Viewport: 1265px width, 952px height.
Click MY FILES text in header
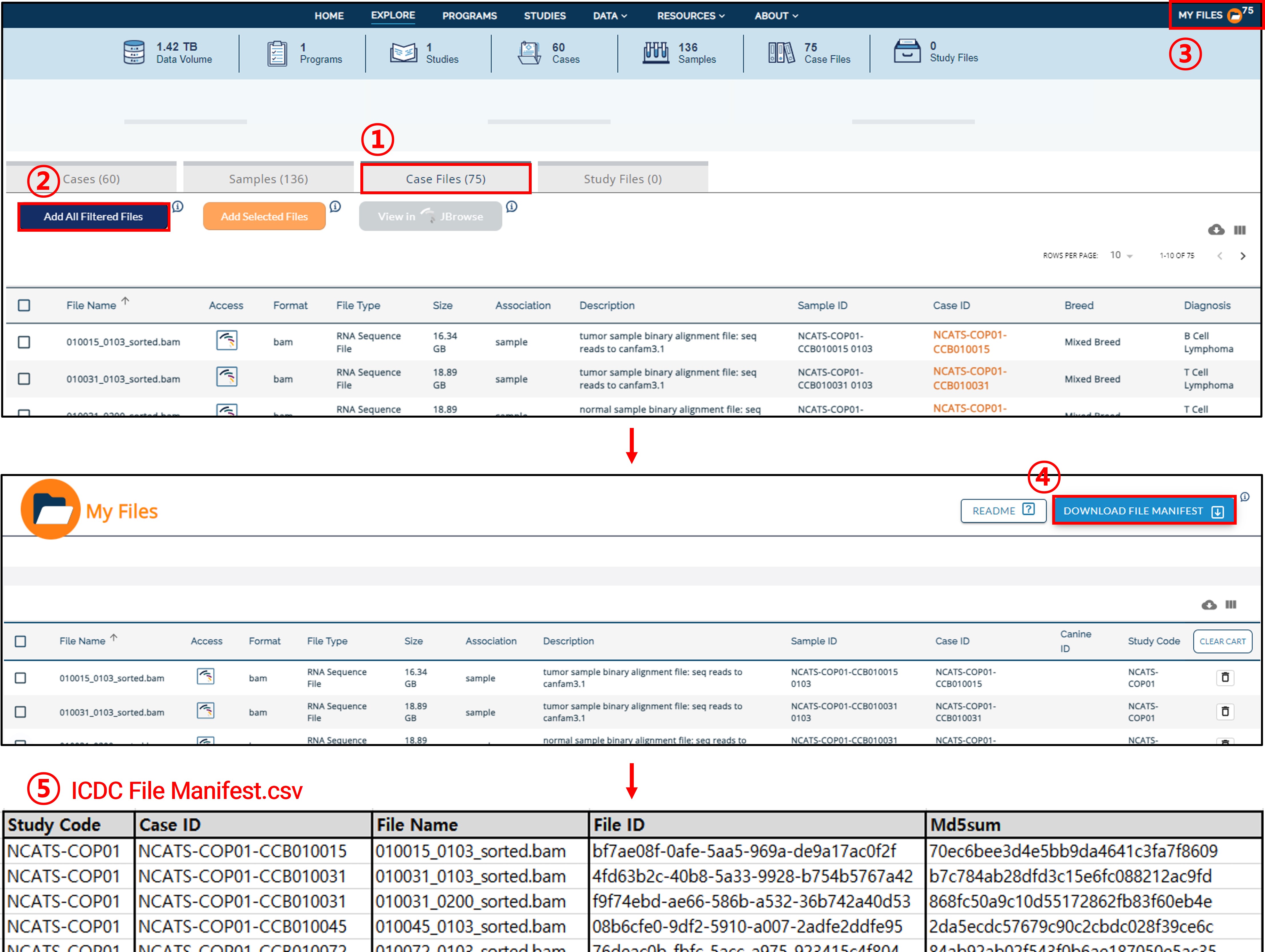click(1200, 15)
